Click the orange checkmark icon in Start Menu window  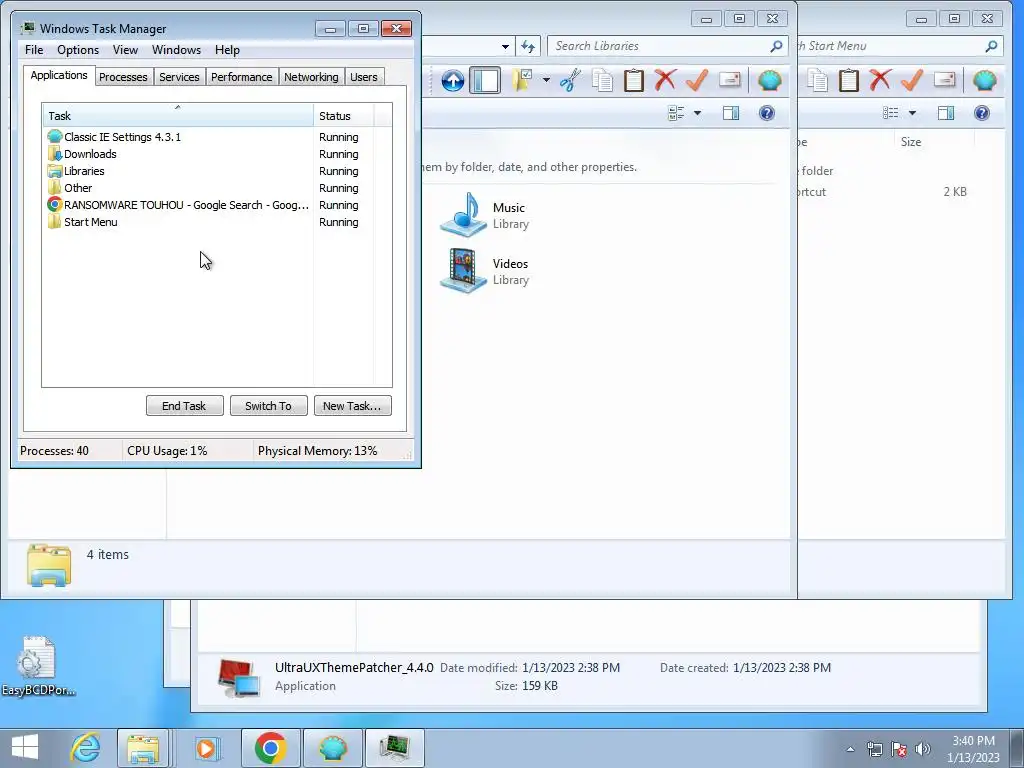[912, 81]
